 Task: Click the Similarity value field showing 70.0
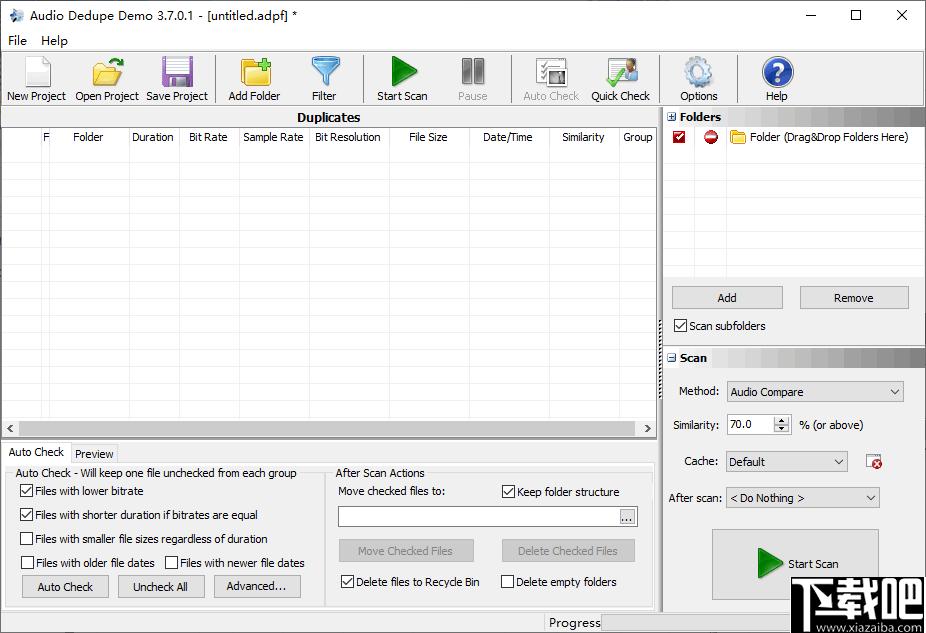click(x=751, y=425)
